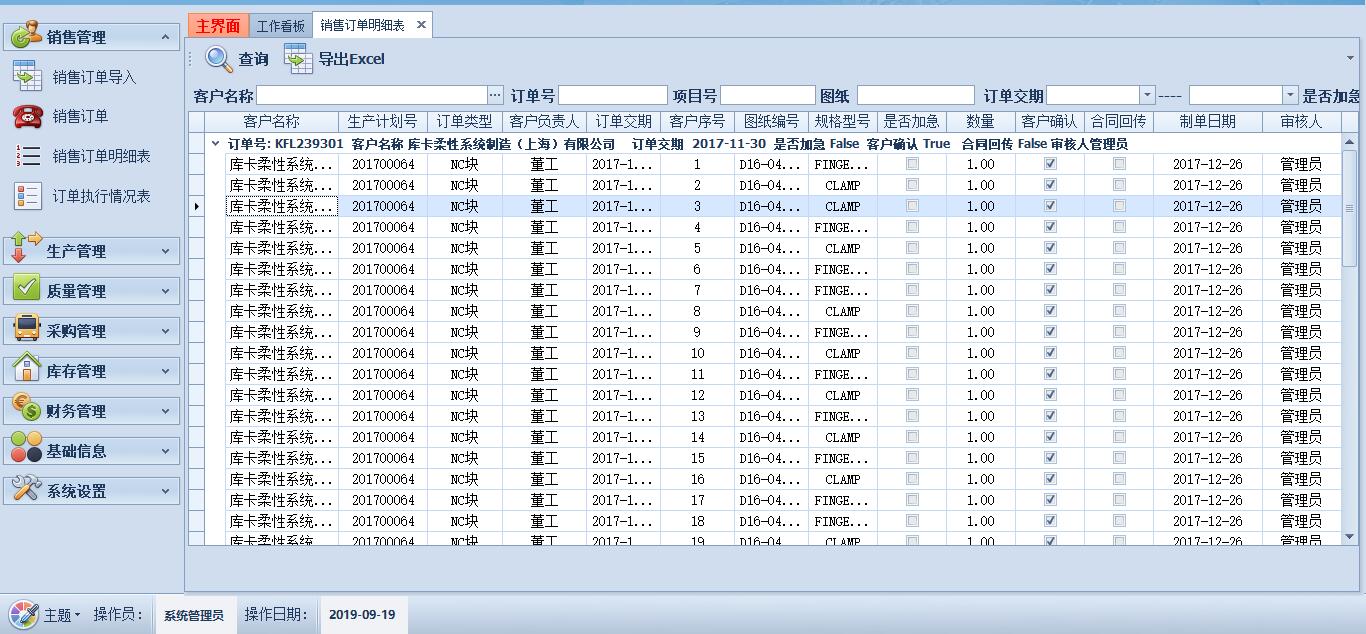The image size is (1366, 634).
Task: Switch to the 主界面 tab
Action: tap(218, 26)
